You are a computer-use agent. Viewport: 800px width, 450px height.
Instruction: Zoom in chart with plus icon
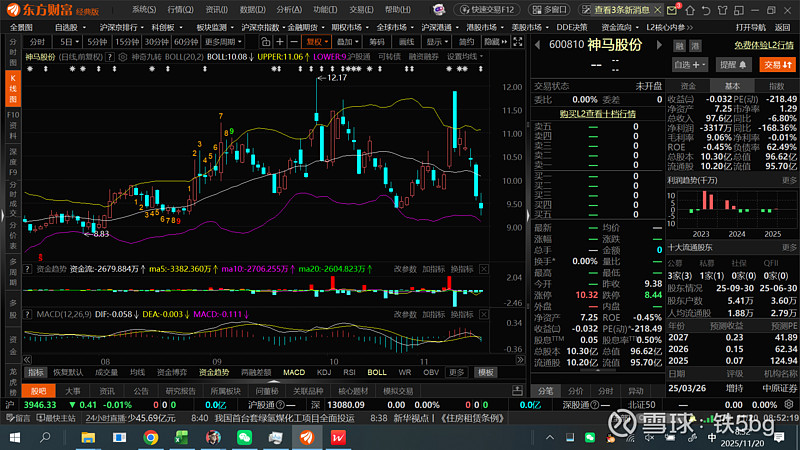280,42
